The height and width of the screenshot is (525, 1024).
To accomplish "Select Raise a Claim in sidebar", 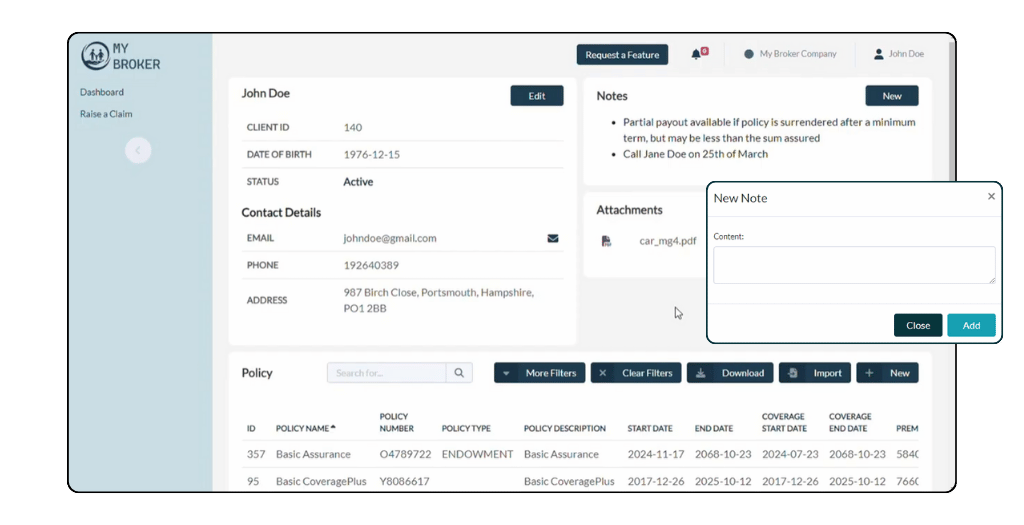I will coord(106,114).
